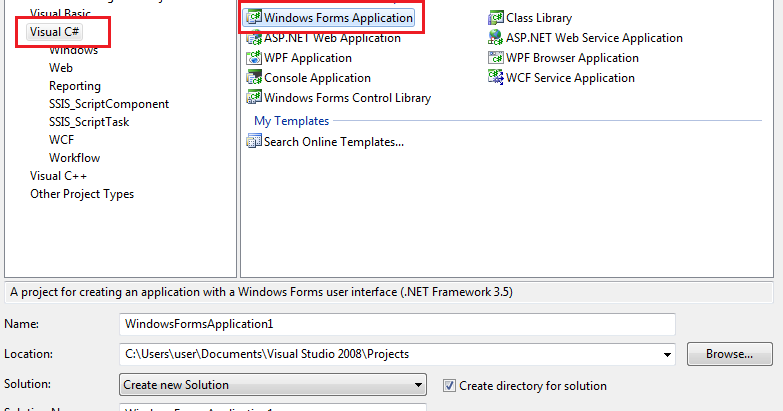The width and height of the screenshot is (783, 411).
Task: Choose the ASP.NET Web Application icon
Action: [254, 37]
